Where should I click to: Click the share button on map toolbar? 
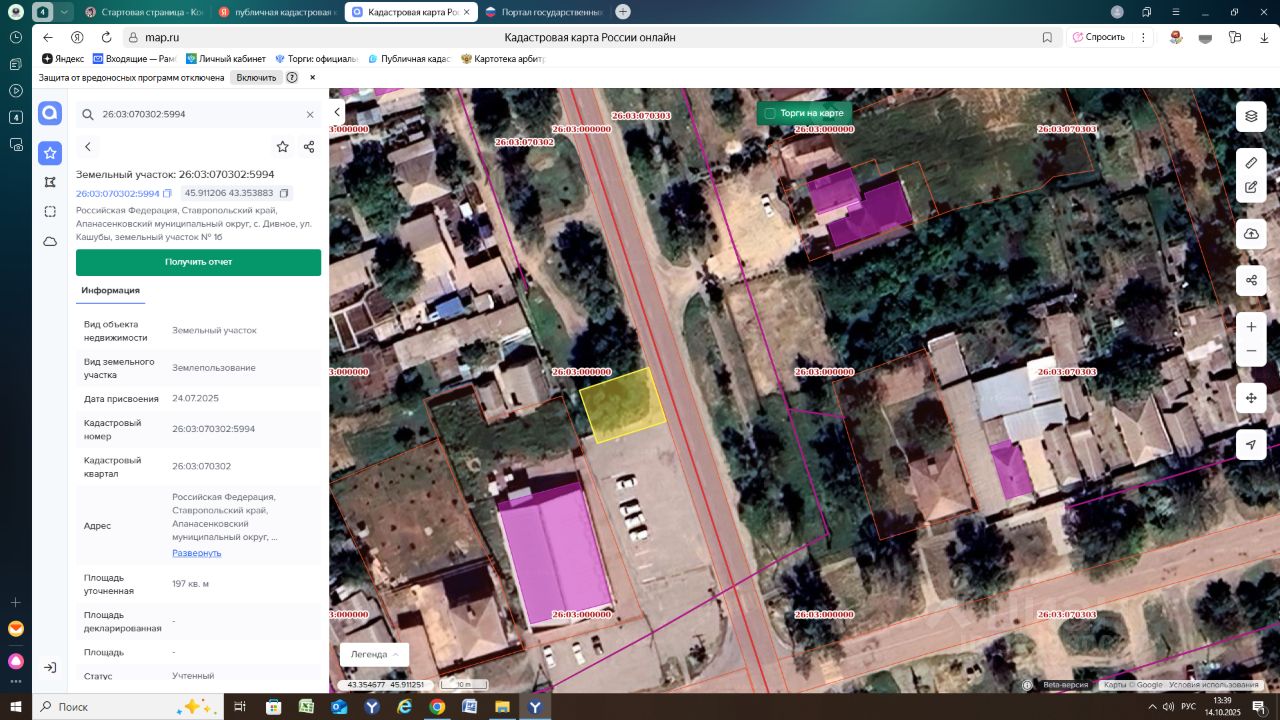[1251, 281]
